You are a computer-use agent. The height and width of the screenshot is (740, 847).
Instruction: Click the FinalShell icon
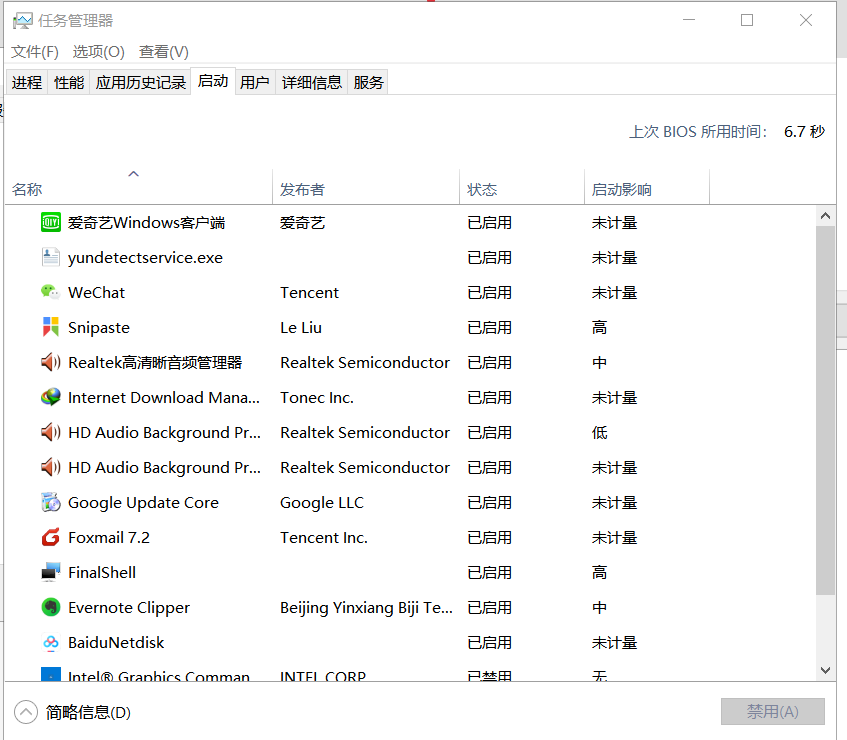[51, 572]
